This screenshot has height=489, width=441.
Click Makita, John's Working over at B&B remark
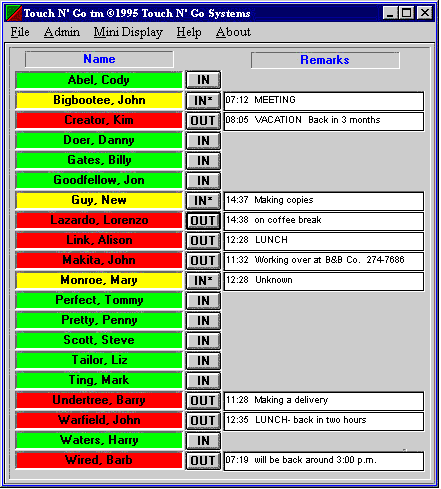[x=324, y=261]
